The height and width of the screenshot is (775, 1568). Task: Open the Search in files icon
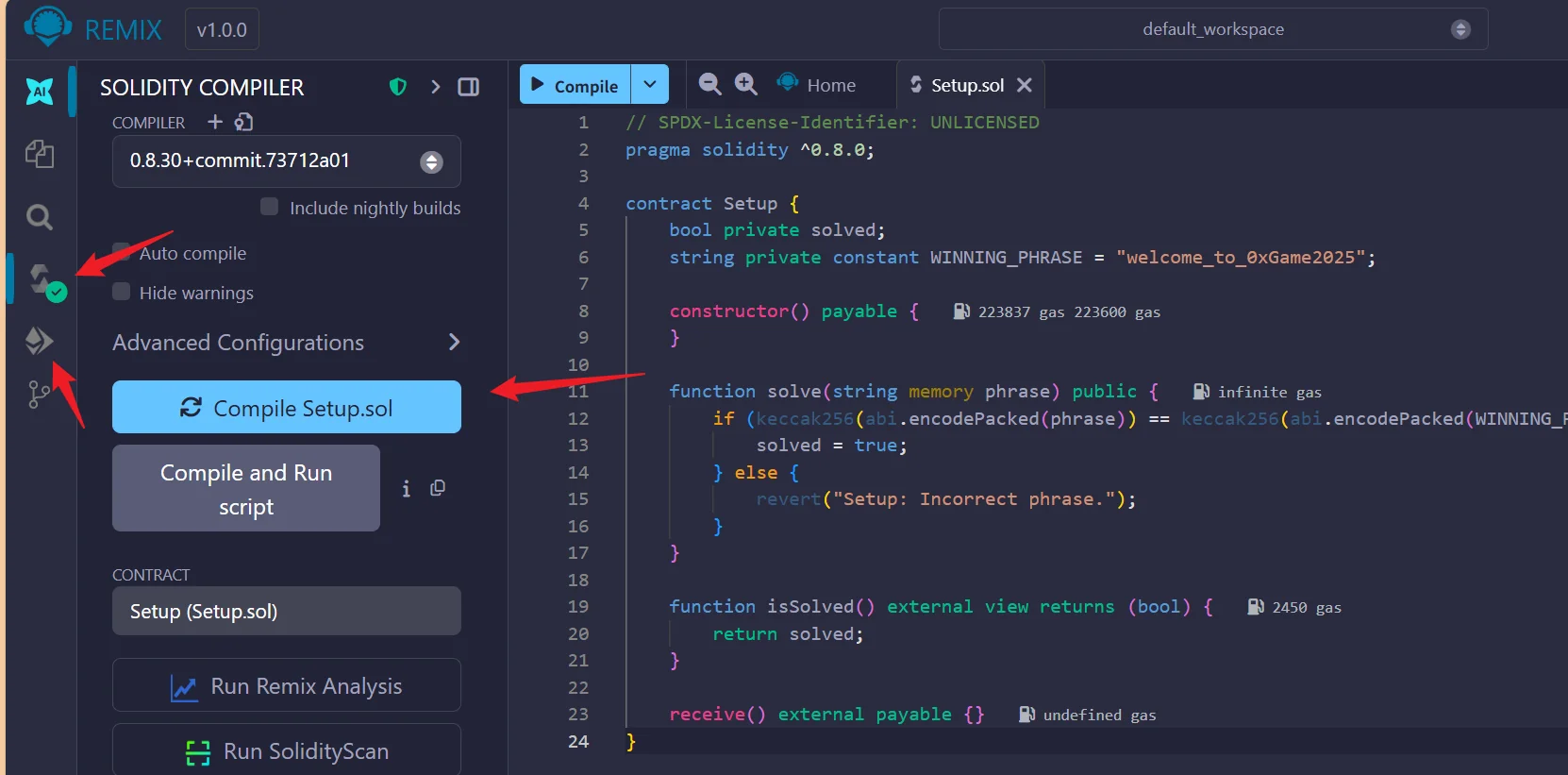[x=40, y=217]
